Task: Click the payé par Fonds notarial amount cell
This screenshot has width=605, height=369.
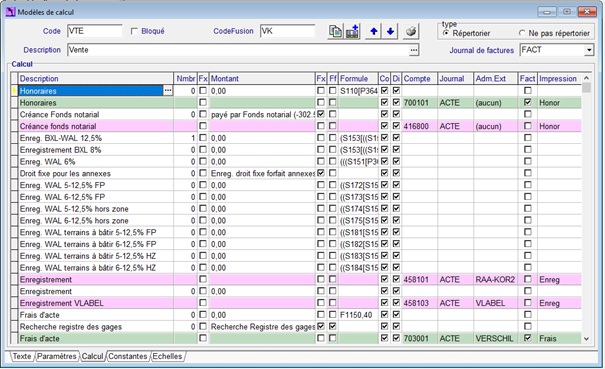Action: click(262, 115)
